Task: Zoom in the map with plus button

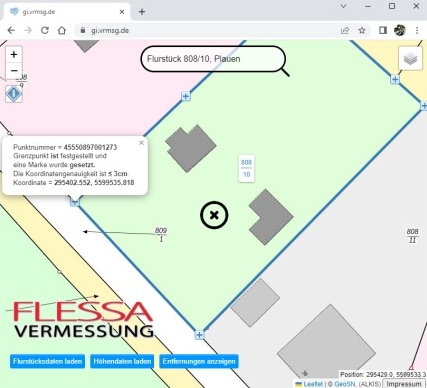Action: pos(14,54)
